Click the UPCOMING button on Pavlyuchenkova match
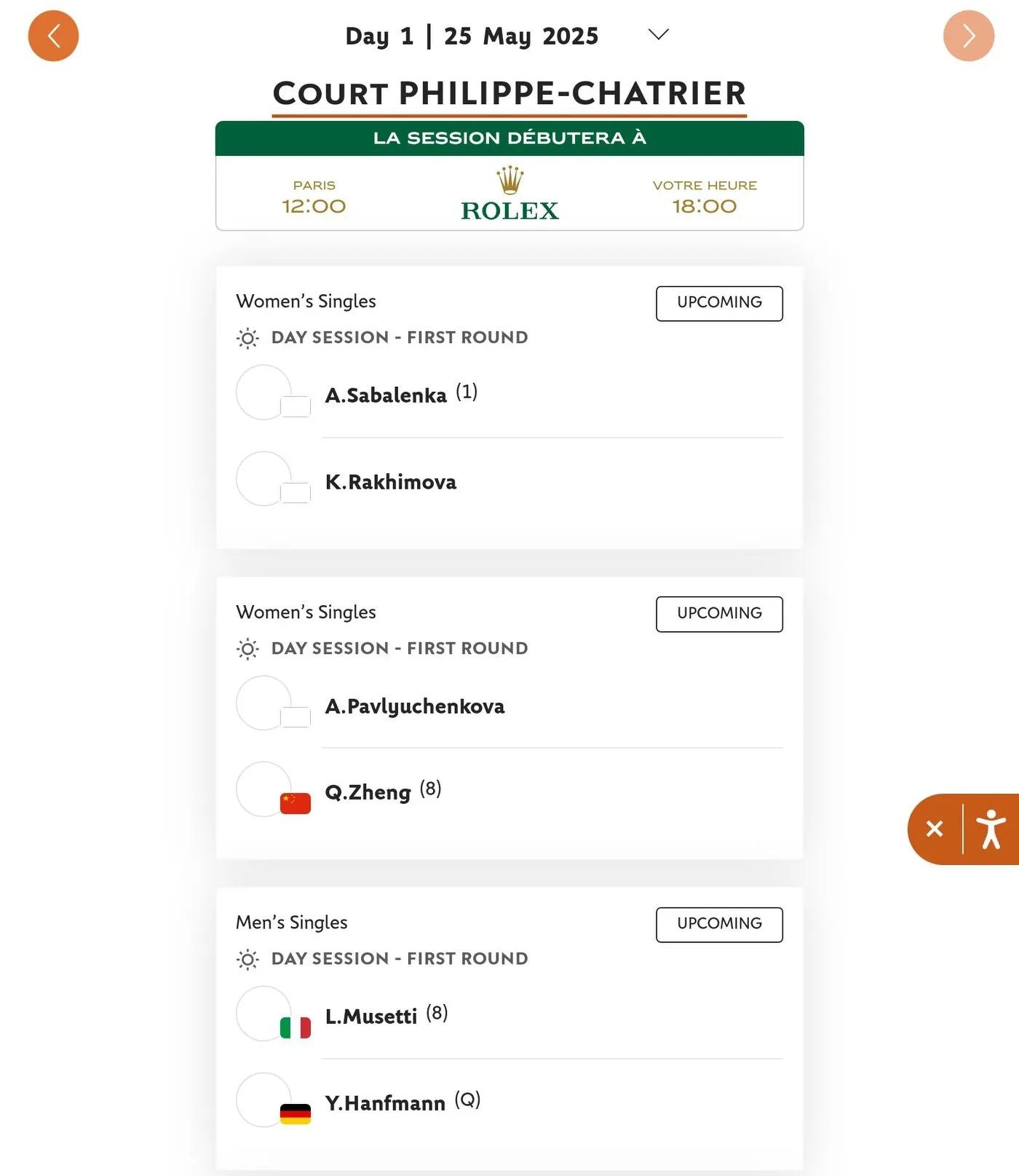 pyautogui.click(x=719, y=614)
